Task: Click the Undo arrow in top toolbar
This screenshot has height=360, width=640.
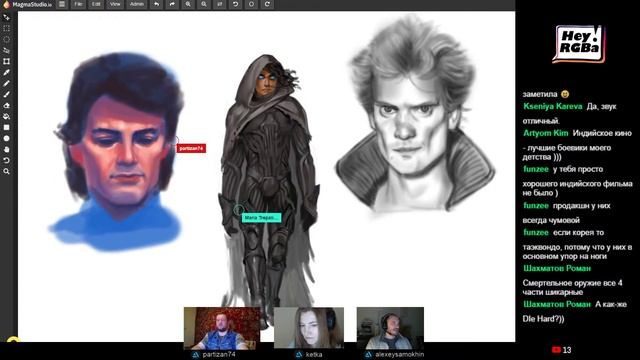Action: pos(156,4)
